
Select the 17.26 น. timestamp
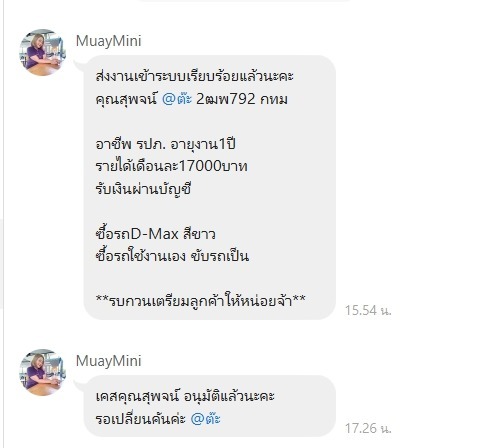coord(368,428)
